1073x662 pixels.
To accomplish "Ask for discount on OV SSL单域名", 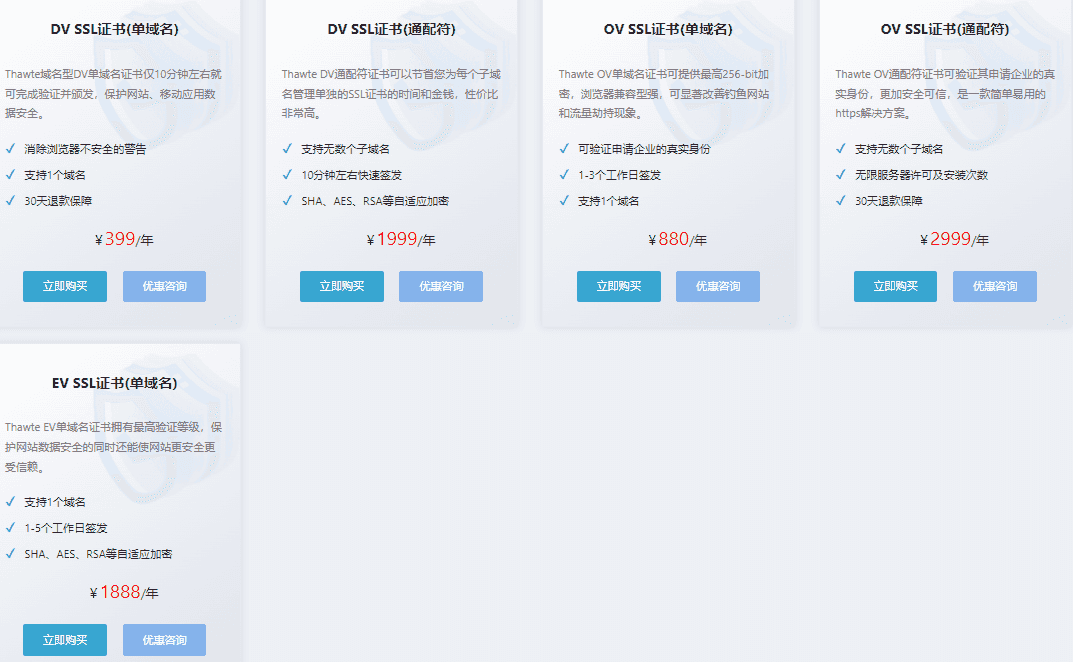I will pyautogui.click(x=718, y=286).
